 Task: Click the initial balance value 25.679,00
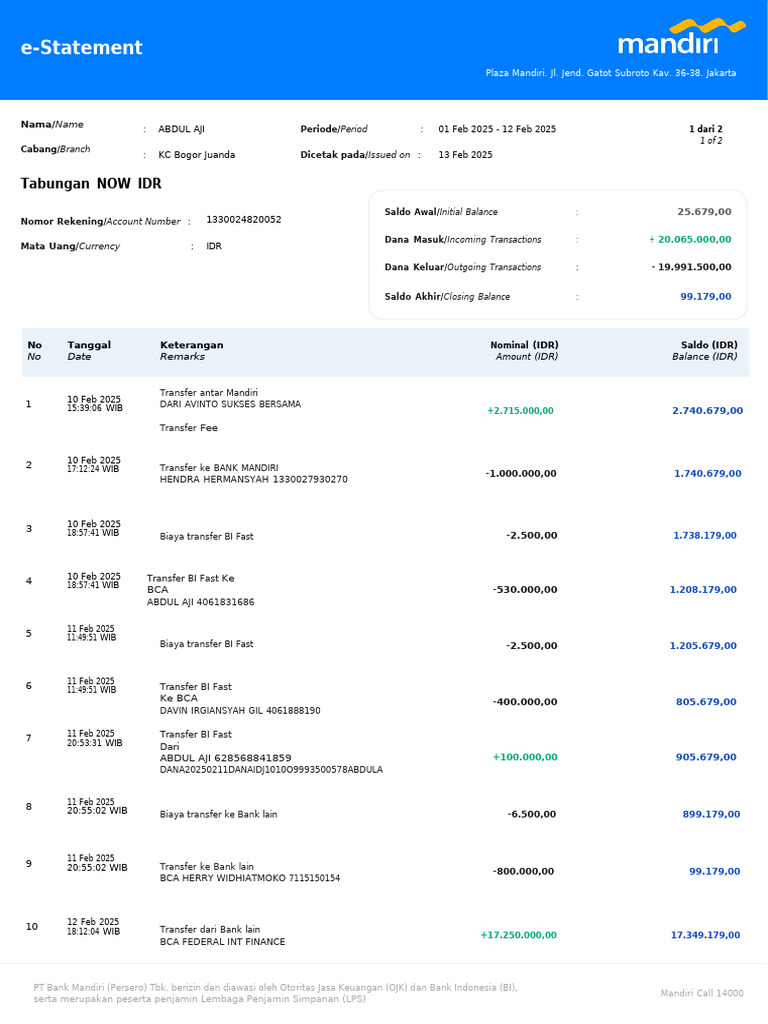click(704, 212)
